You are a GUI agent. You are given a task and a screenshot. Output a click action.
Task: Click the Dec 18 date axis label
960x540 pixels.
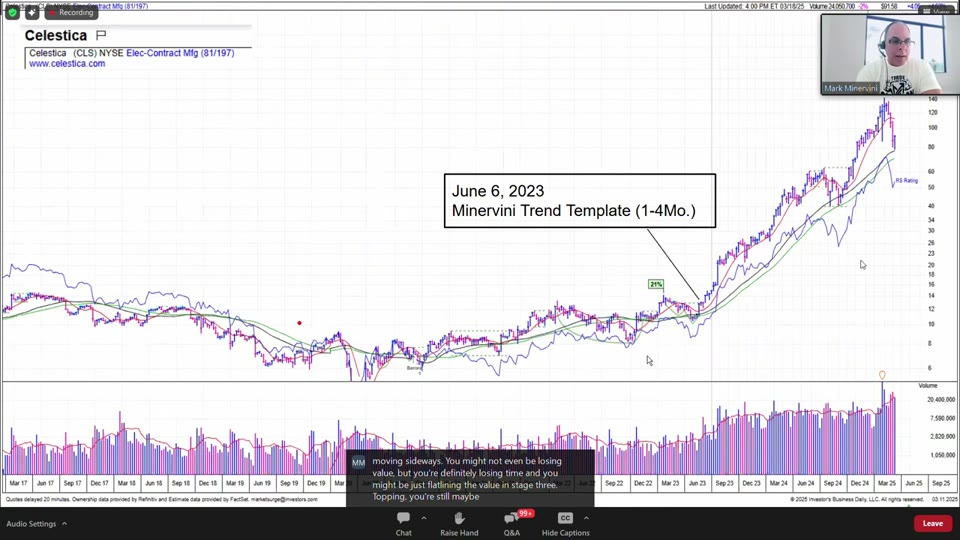click(208, 483)
